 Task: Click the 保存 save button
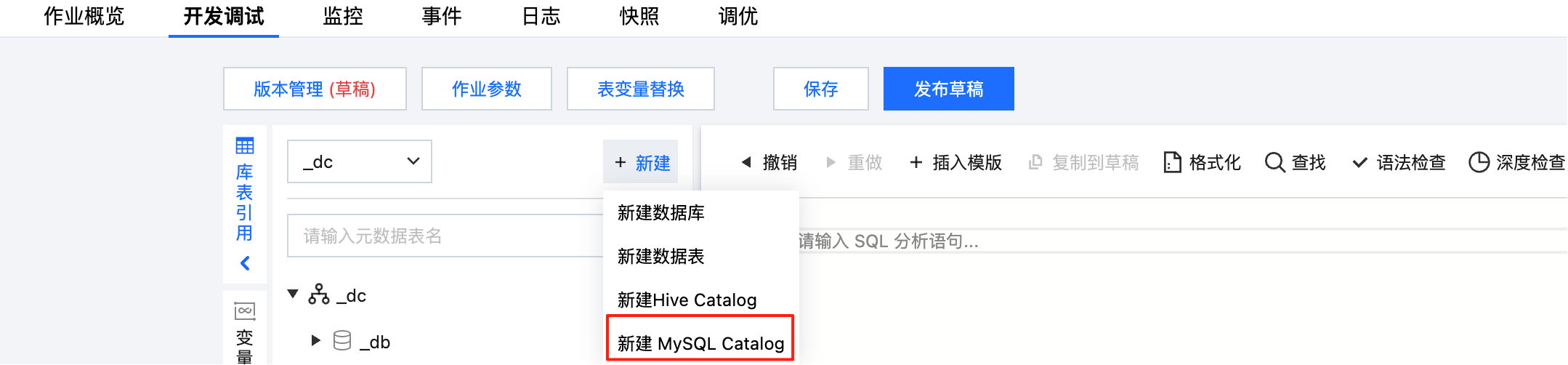pyautogui.click(x=820, y=89)
